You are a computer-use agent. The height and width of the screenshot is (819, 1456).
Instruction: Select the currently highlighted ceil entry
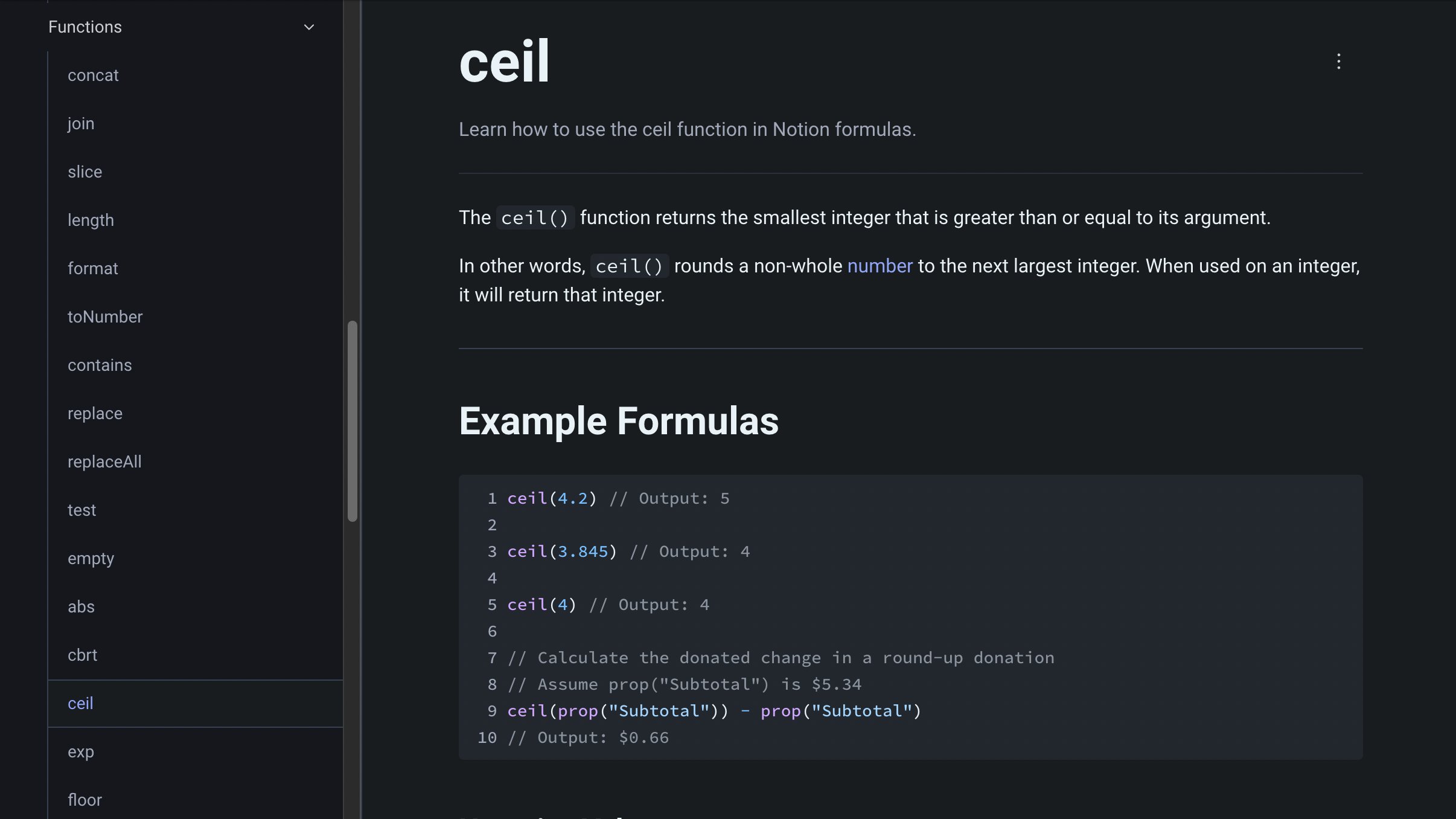80,703
